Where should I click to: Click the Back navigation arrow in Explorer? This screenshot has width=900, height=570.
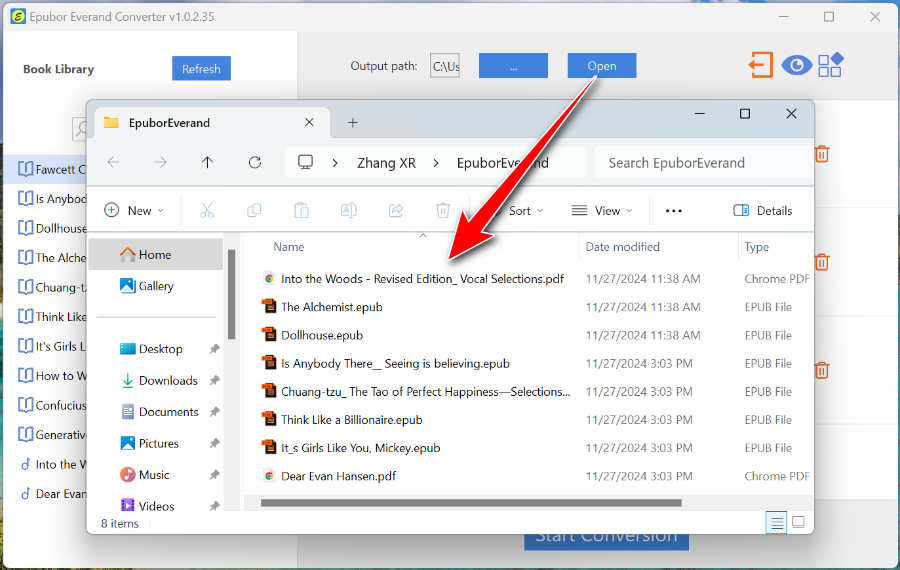(113, 162)
